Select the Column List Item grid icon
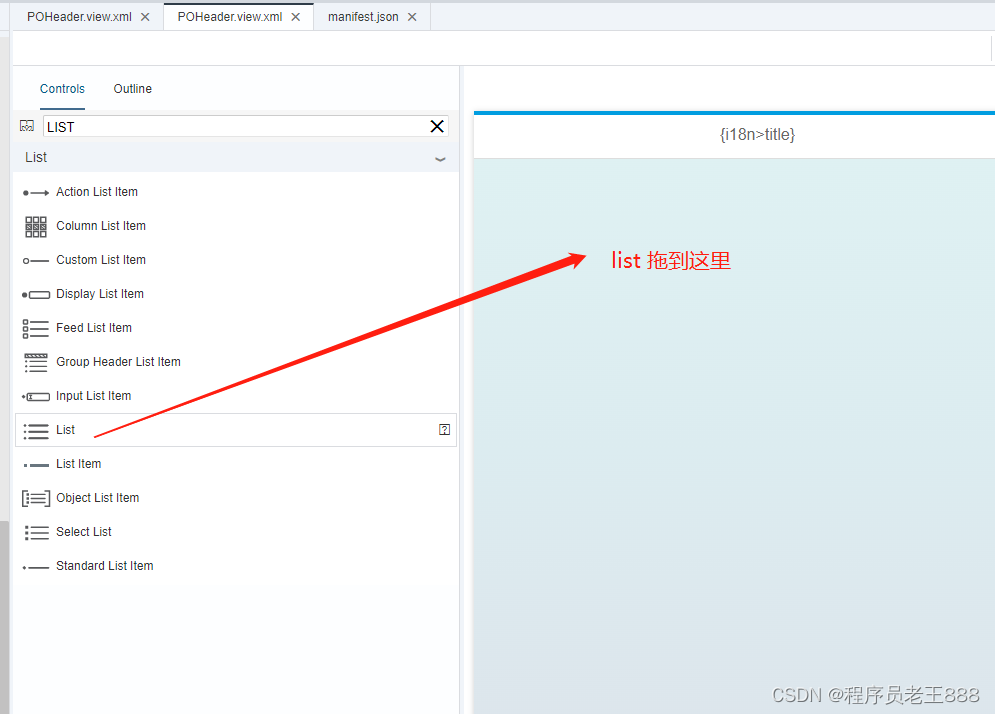The height and width of the screenshot is (714, 995). point(36,227)
